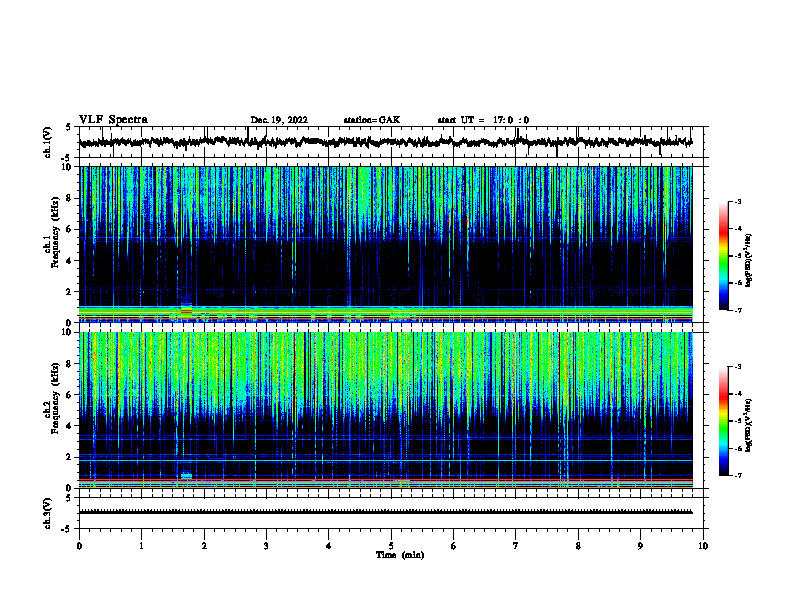Click the ch.2 spectrogram color bar

tap(724, 421)
